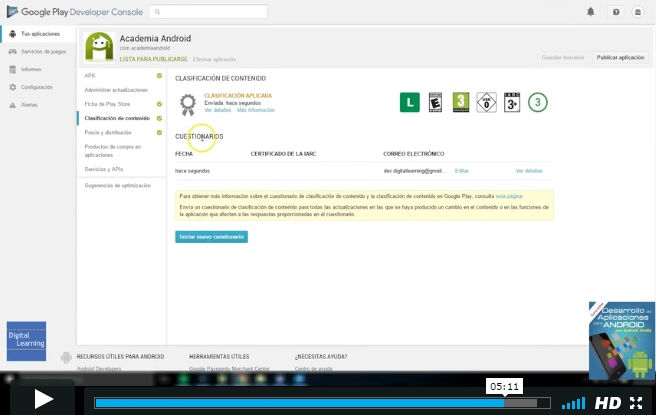Open notifications bell icon
Screen dimensions: 656x415
[x=590, y=12]
